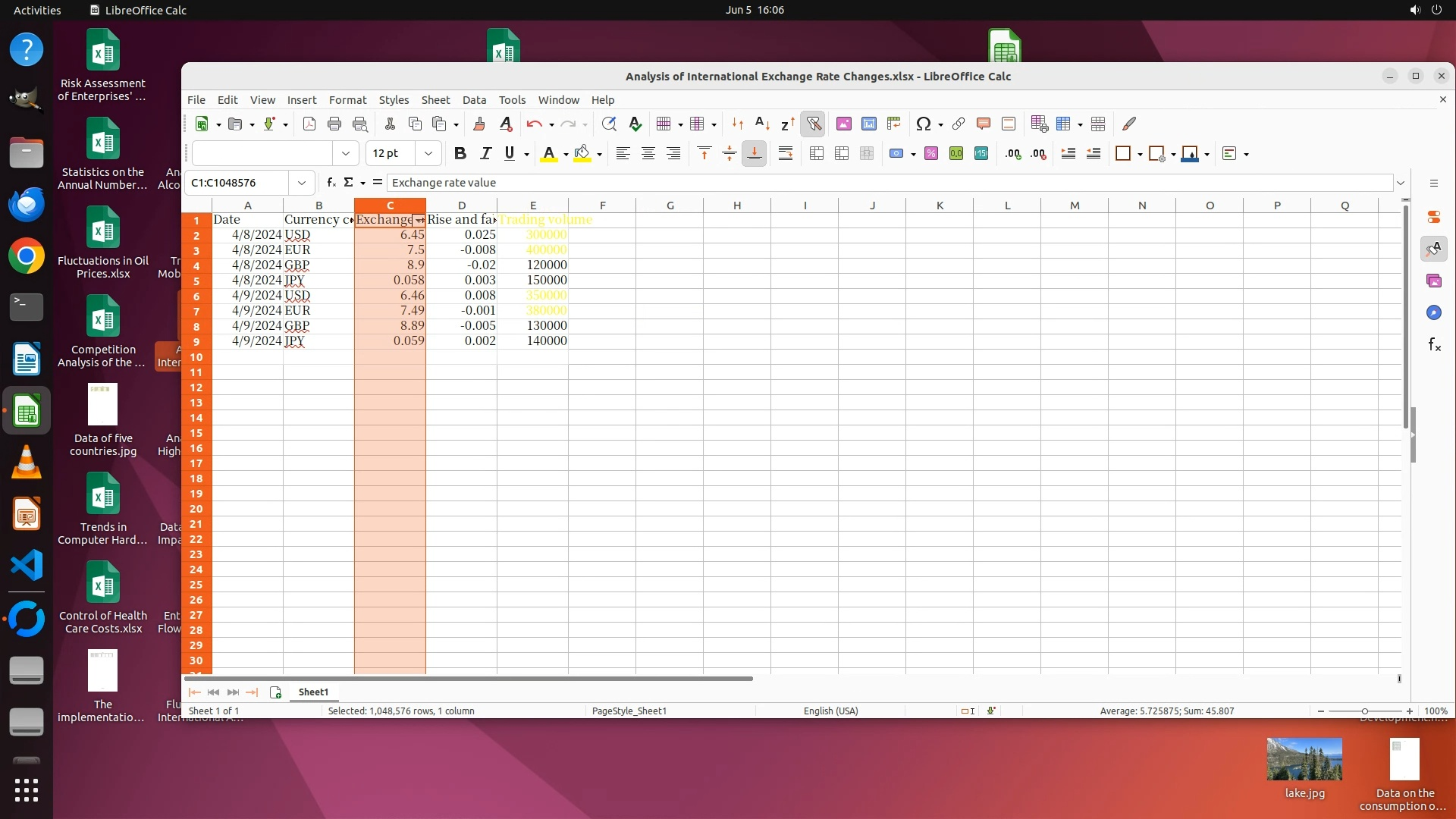Click Export as PDF icon
Image resolution: width=1456 pixels, height=819 pixels.
309,124
